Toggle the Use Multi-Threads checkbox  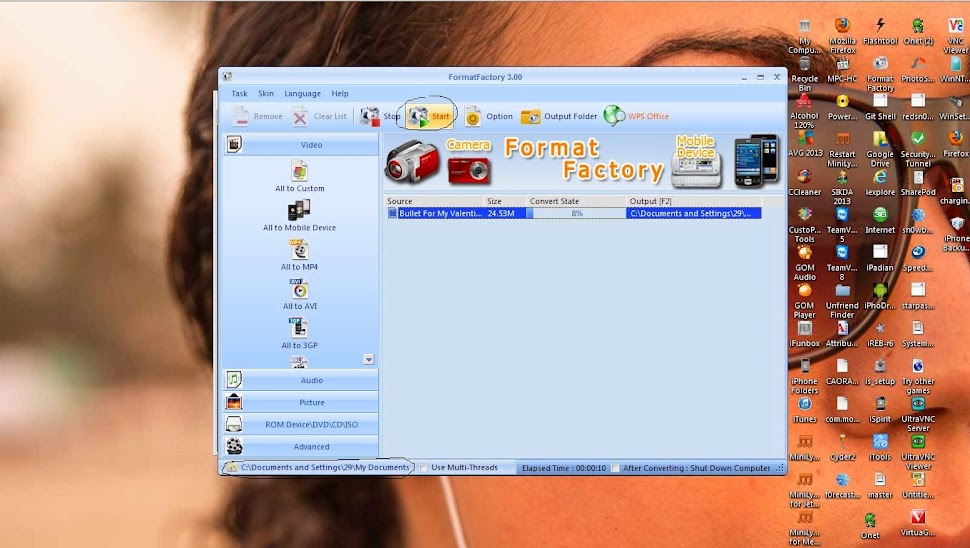click(424, 468)
